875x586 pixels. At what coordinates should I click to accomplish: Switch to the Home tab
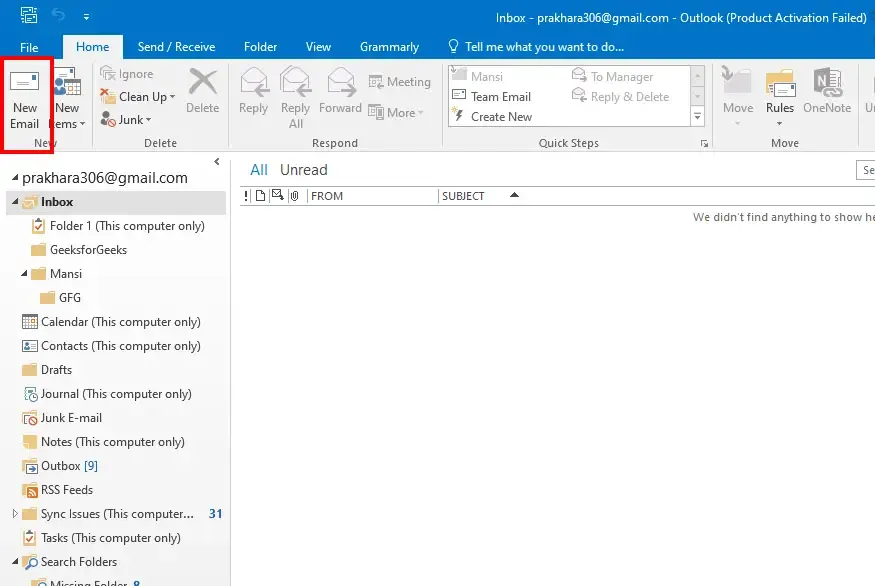click(93, 47)
